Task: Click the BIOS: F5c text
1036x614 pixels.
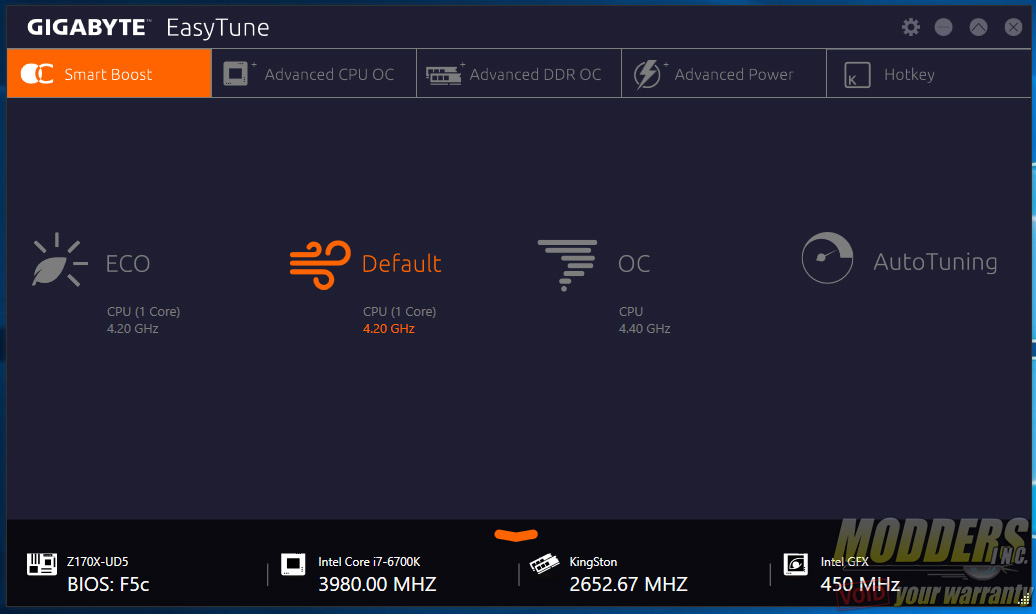Action: [x=108, y=584]
